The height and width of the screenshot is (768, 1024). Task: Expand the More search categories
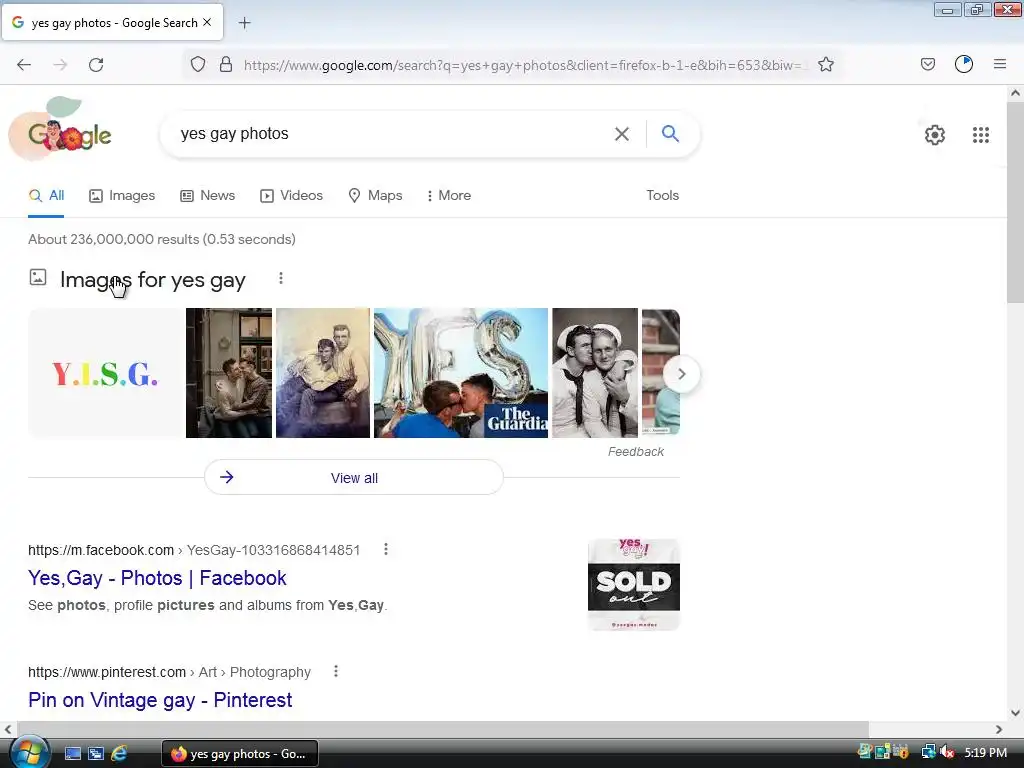click(449, 195)
